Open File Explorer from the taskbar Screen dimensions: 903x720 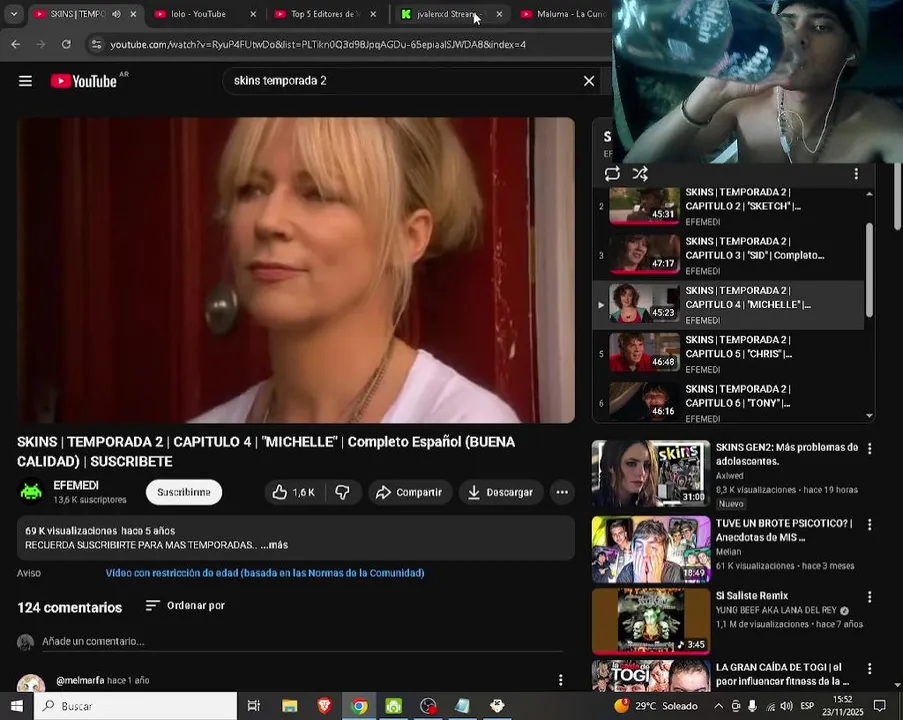[x=290, y=706]
